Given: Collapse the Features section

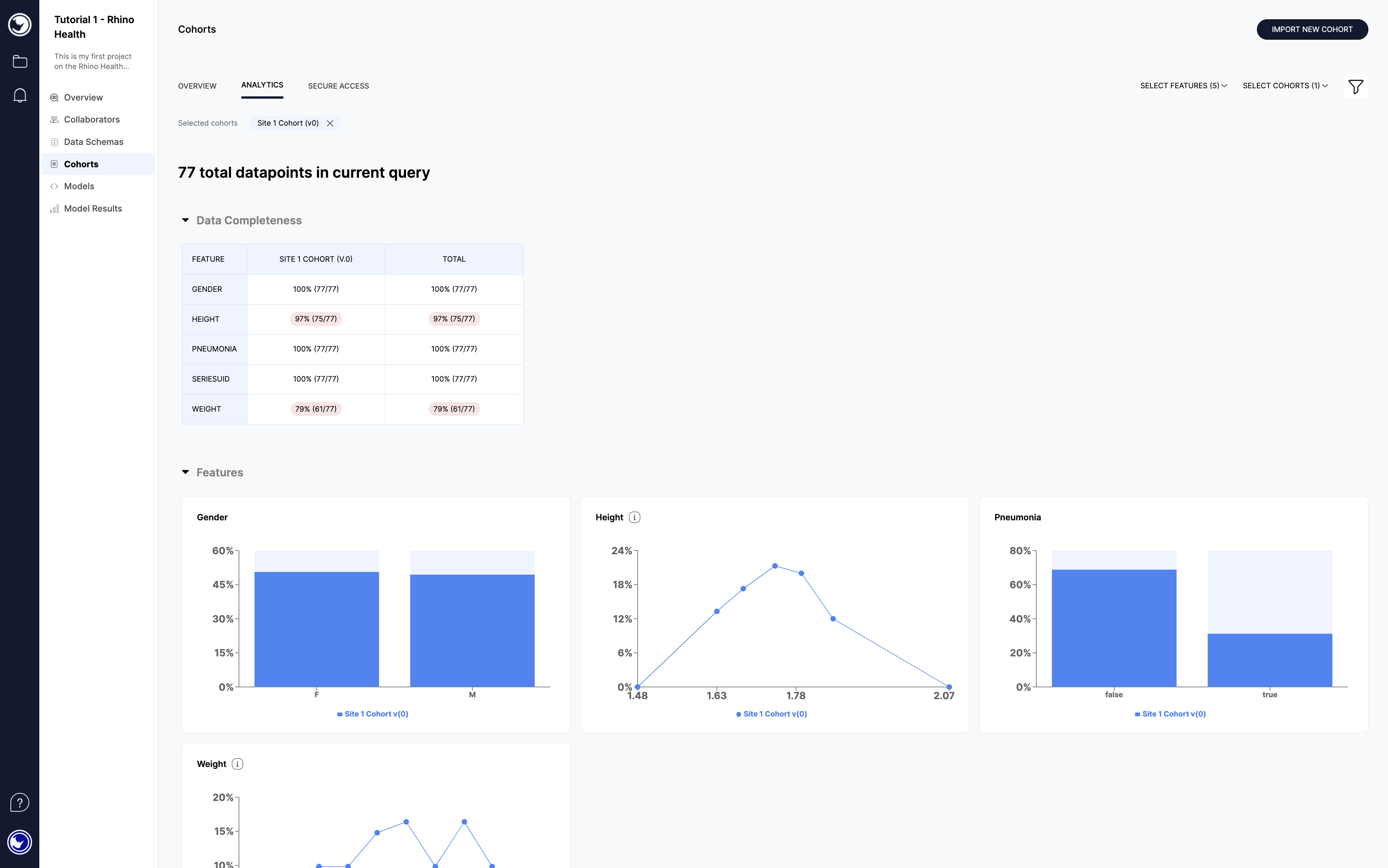Looking at the screenshot, I should (185, 473).
